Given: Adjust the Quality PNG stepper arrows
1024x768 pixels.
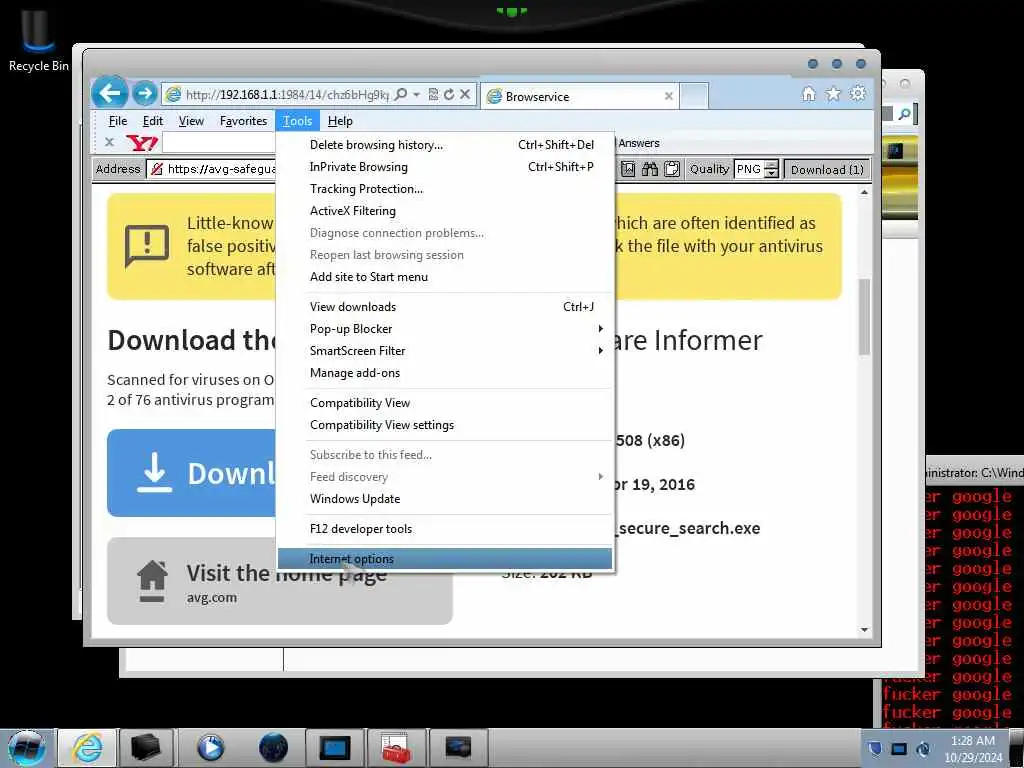Looking at the screenshot, I should 771,169.
